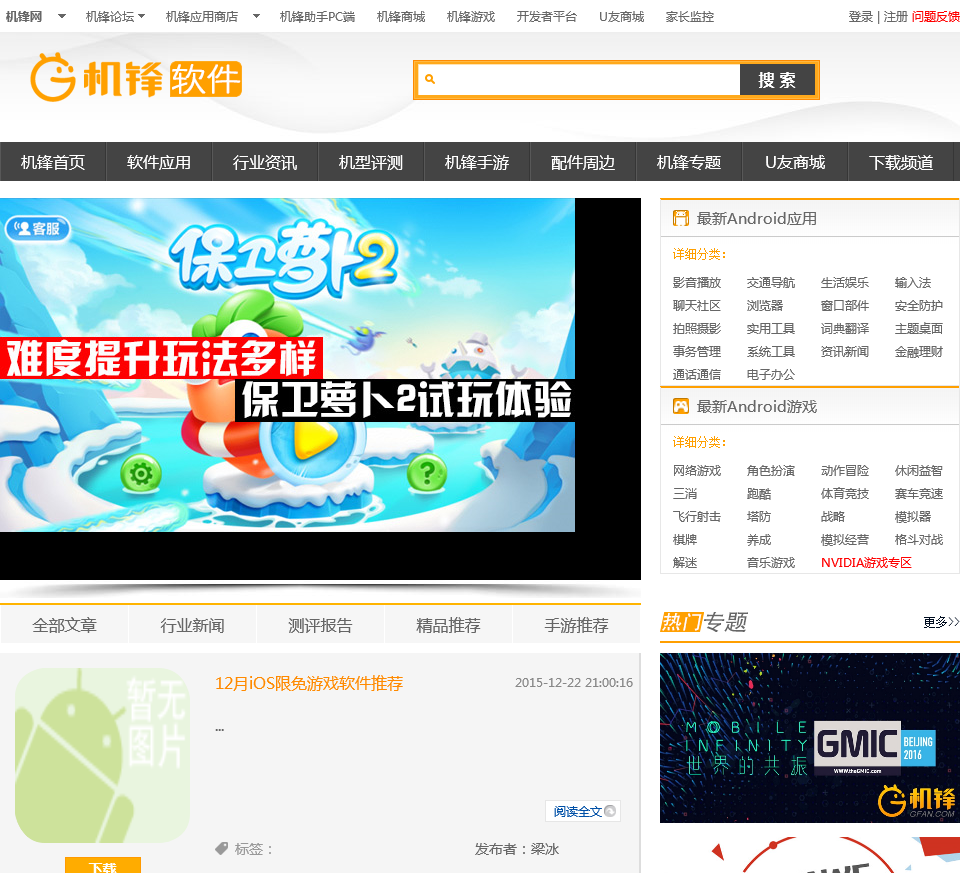This screenshot has width=960, height=873.
Task: Open 机锋手游 in main nav
Action: click(476, 162)
